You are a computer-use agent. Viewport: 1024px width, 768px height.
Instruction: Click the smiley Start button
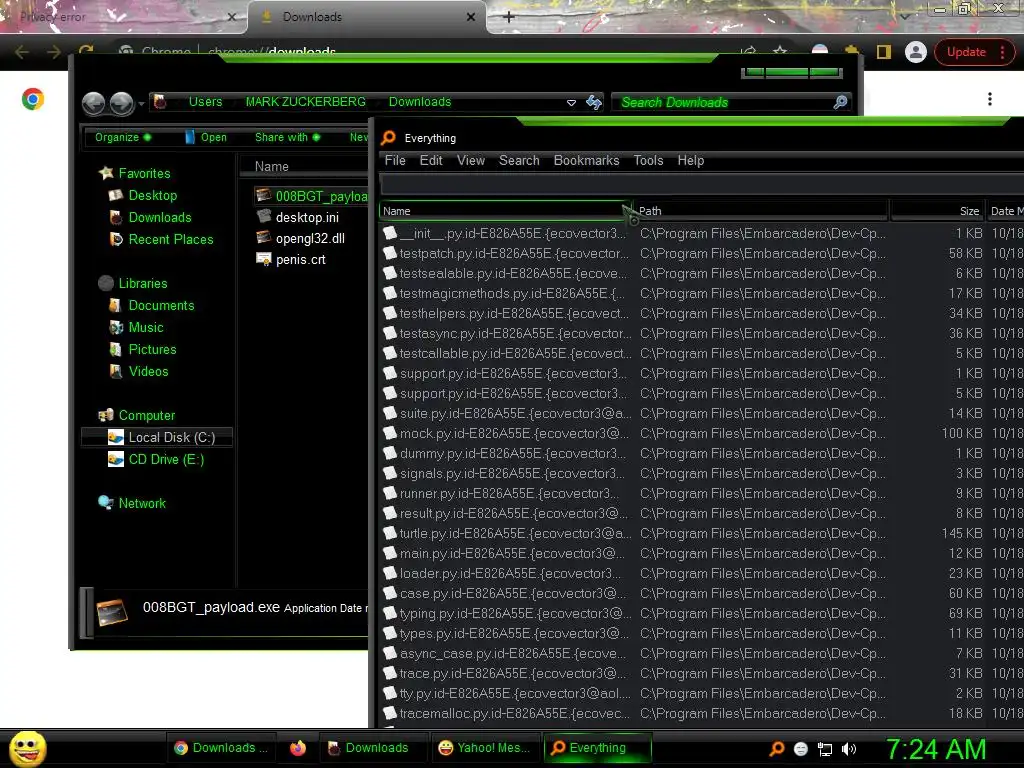click(27, 748)
